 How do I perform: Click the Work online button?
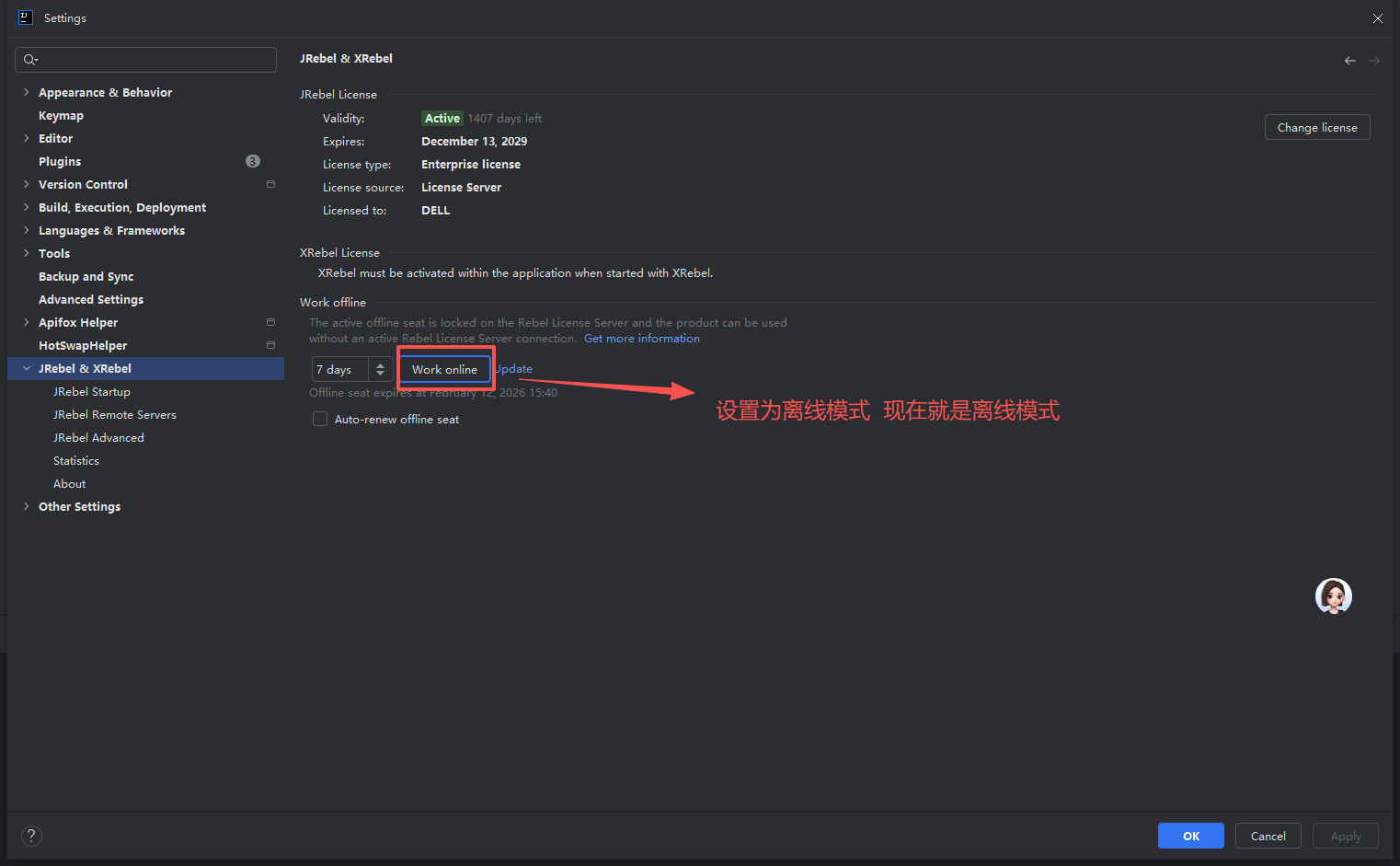444,369
